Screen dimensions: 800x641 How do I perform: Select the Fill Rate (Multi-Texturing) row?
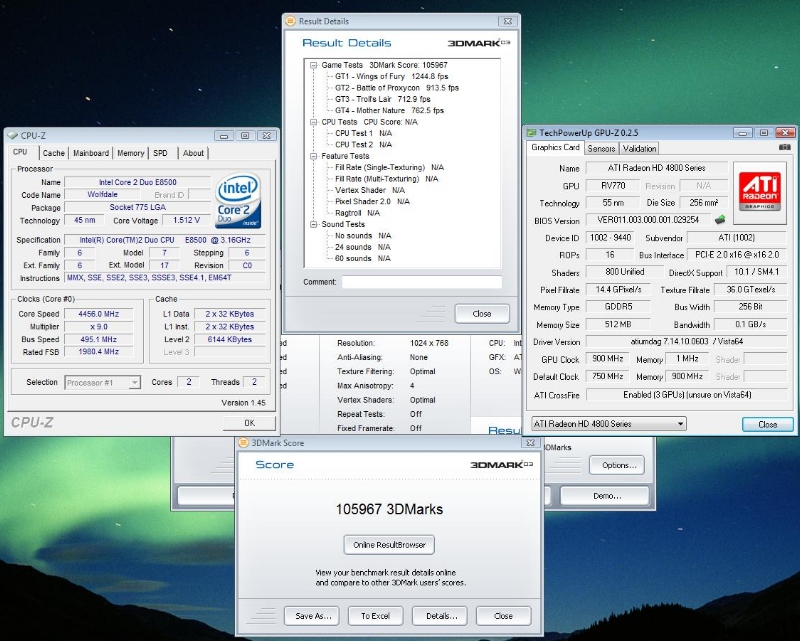point(386,179)
